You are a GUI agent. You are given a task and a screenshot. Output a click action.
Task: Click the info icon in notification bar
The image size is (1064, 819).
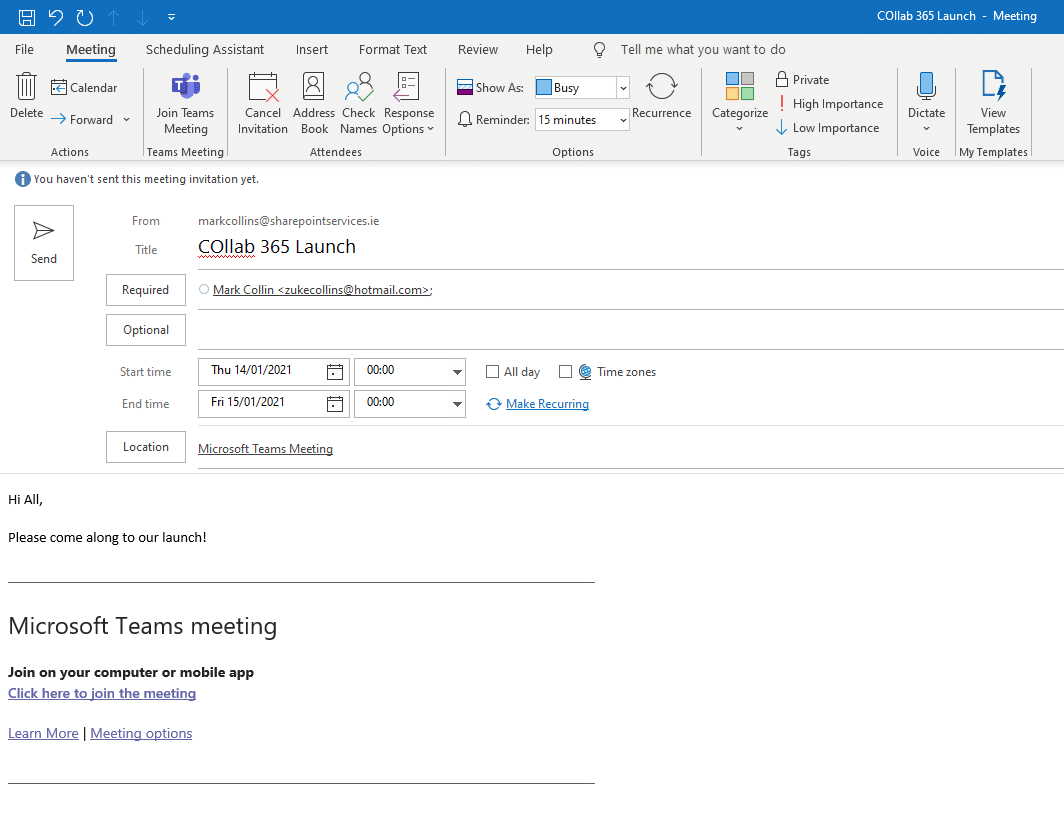tap(22, 179)
